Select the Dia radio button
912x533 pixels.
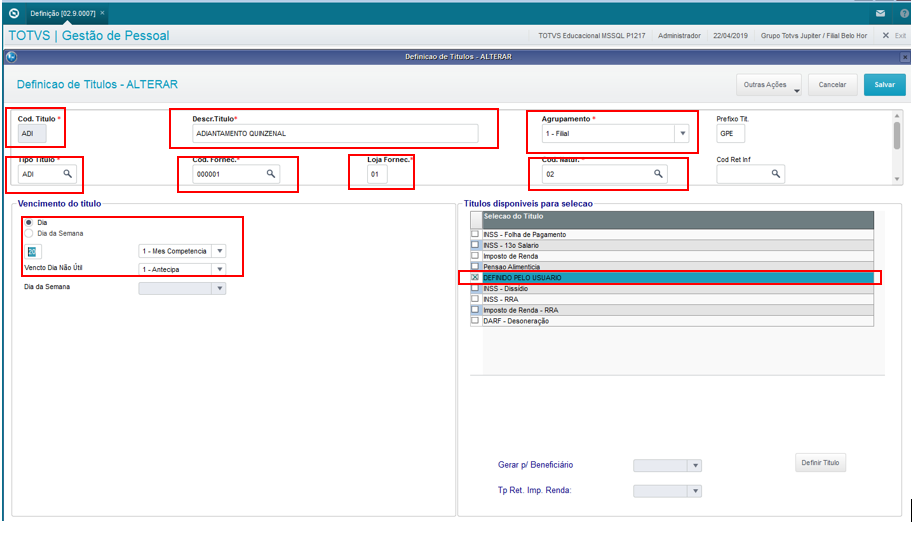click(x=28, y=222)
